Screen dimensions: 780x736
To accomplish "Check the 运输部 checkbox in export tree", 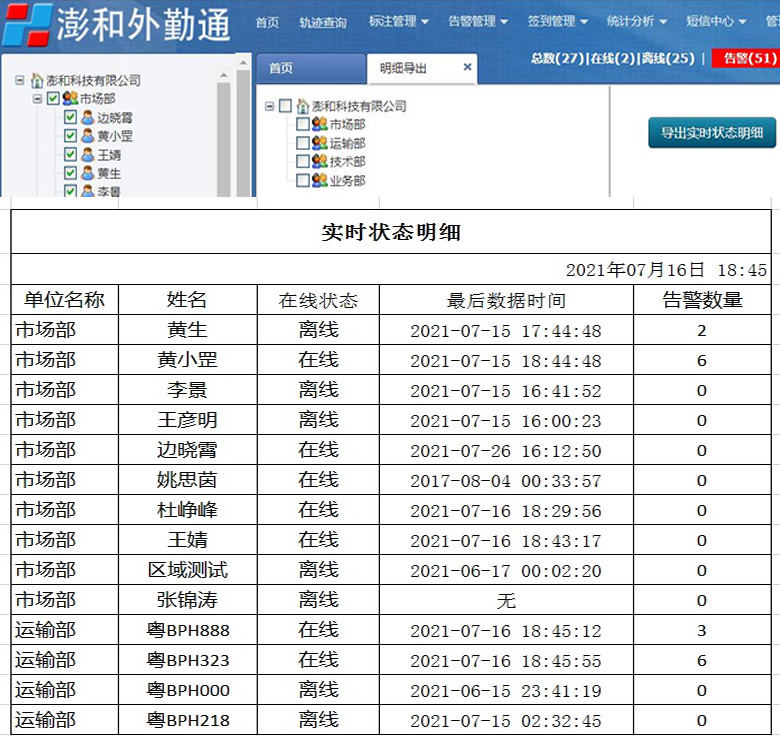I will point(302,143).
